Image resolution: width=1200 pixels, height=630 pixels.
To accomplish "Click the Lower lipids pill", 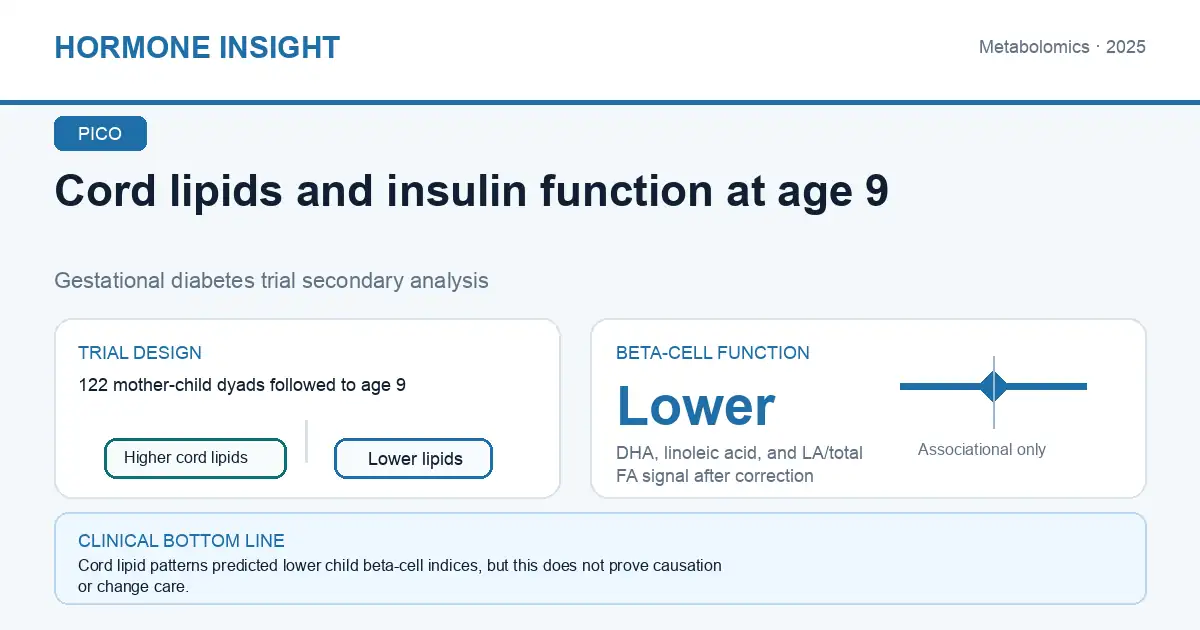I will click(413, 459).
